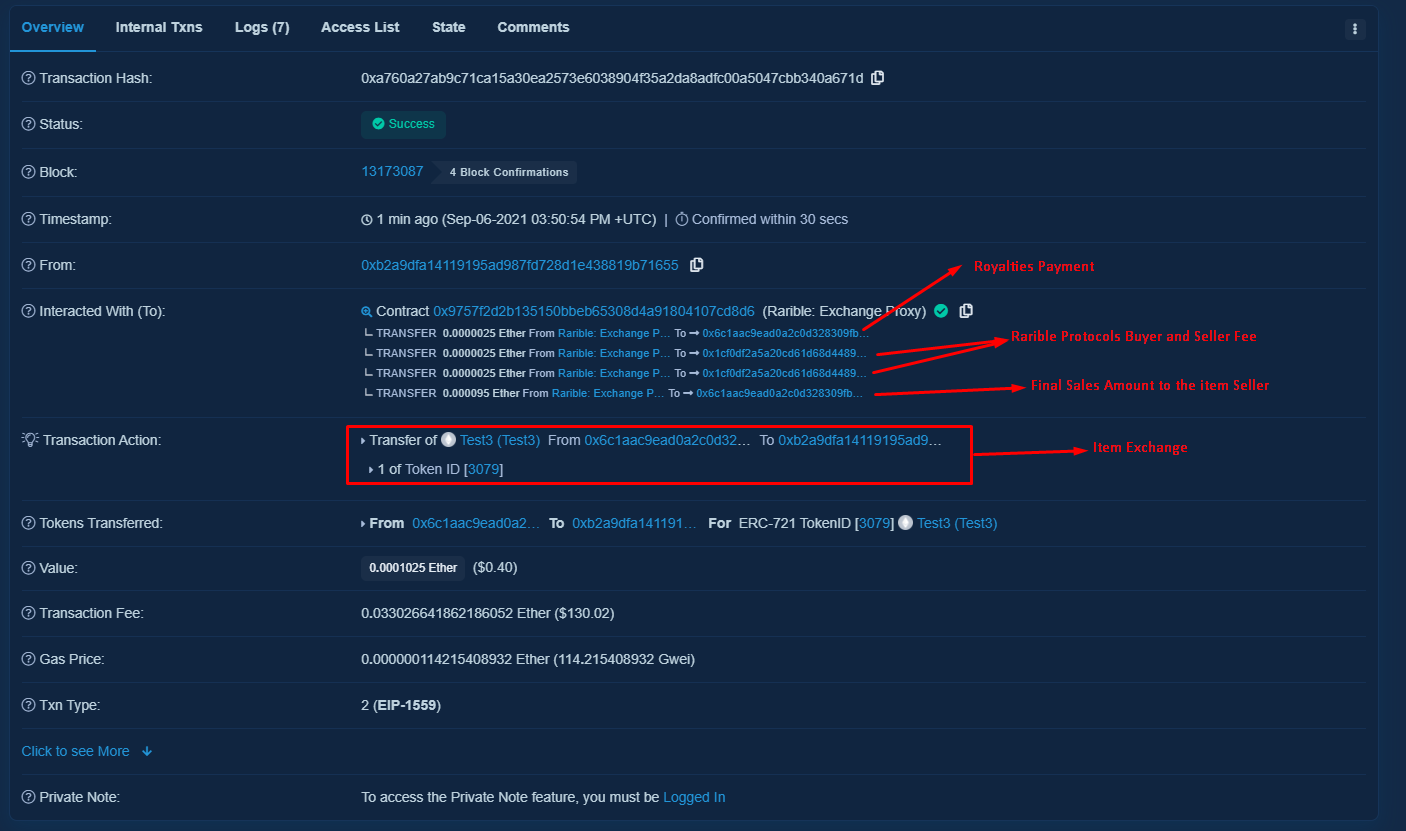Click the stopwatch icon before Confirmed within 30 secs
This screenshot has width=1406, height=831.
point(682,219)
